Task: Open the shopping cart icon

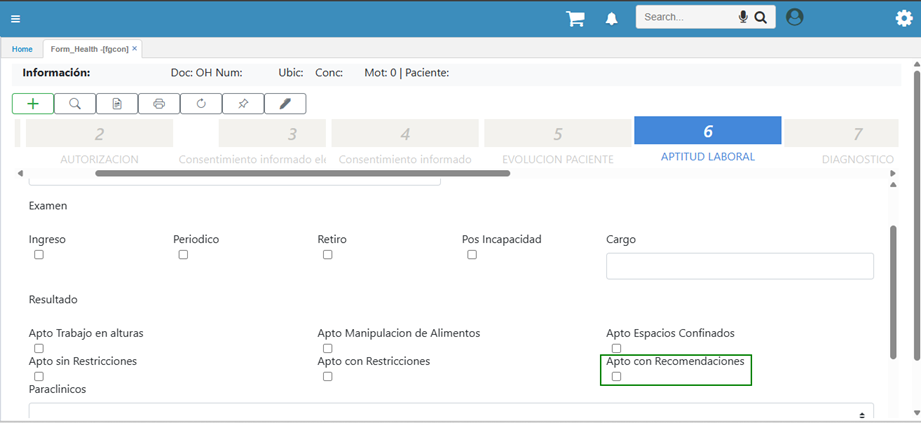Action: 575,18
